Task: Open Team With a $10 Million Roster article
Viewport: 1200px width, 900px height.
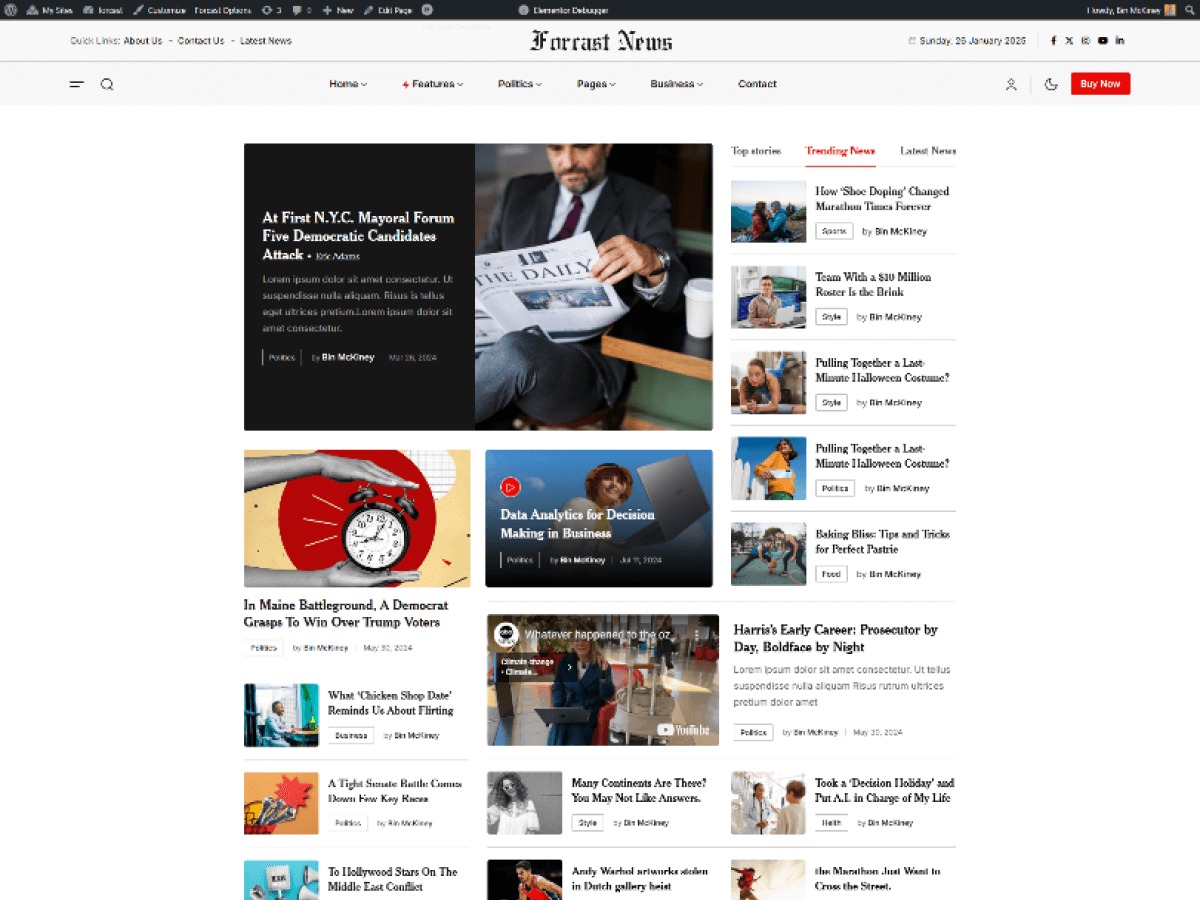Action: pos(873,284)
